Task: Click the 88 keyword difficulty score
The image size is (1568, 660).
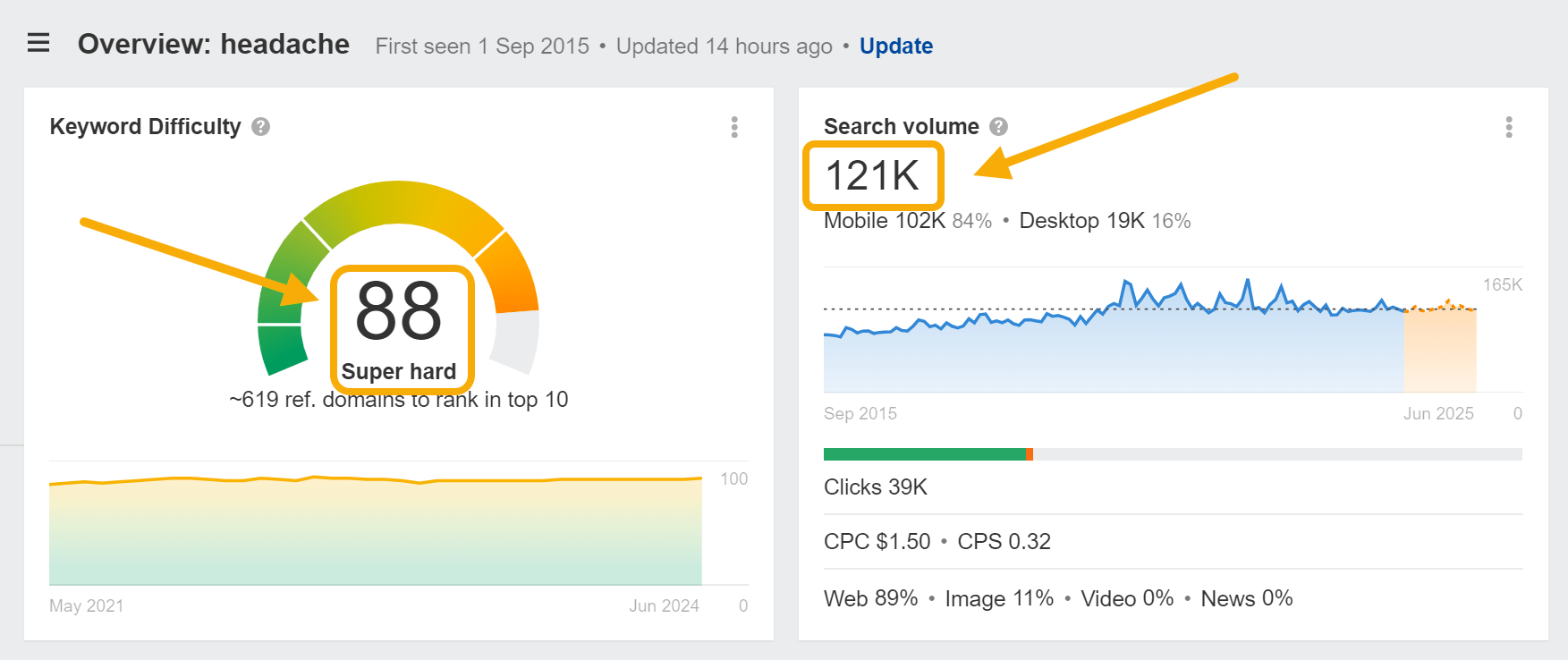Action: (x=399, y=311)
